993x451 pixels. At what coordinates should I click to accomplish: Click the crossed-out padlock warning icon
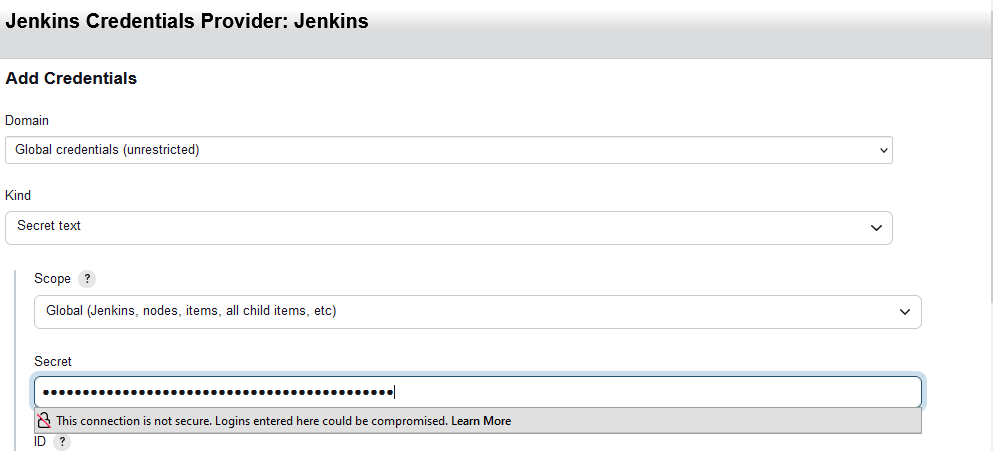pos(44,421)
